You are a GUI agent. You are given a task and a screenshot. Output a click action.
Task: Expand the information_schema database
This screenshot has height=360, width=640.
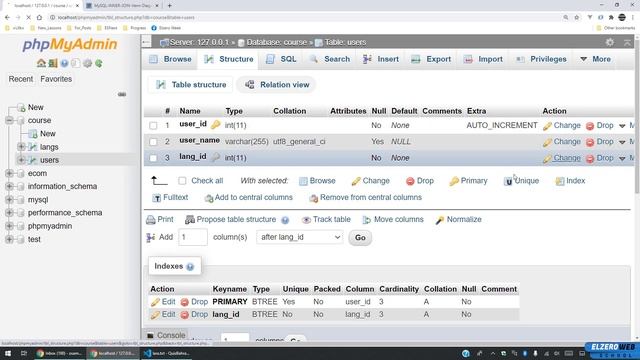(x=9, y=186)
